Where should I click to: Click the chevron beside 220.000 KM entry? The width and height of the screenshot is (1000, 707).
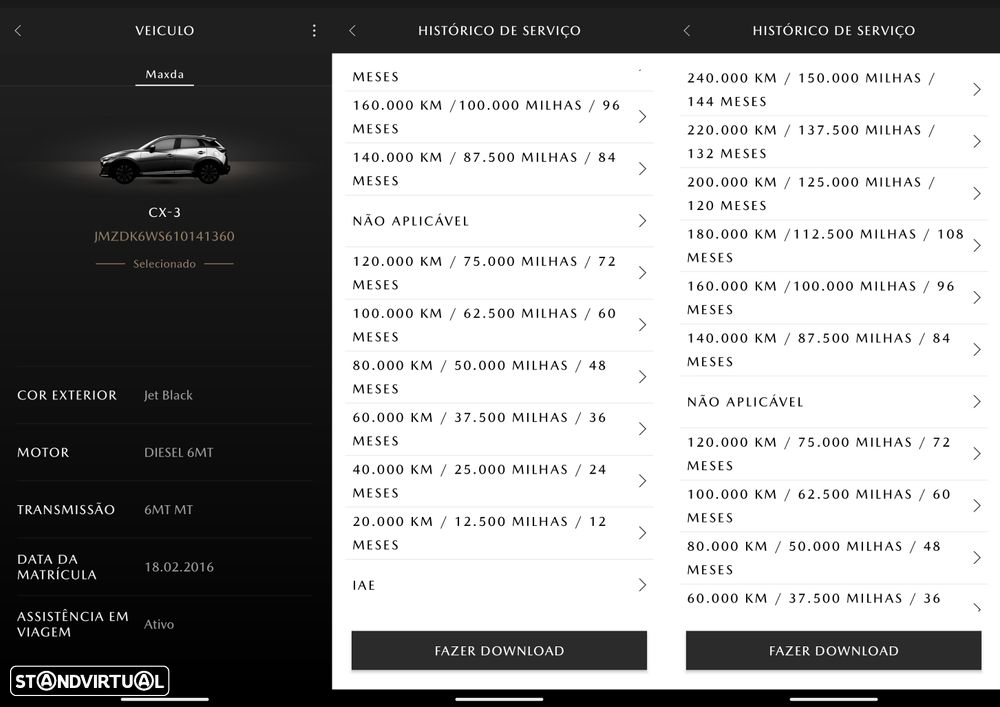click(976, 141)
